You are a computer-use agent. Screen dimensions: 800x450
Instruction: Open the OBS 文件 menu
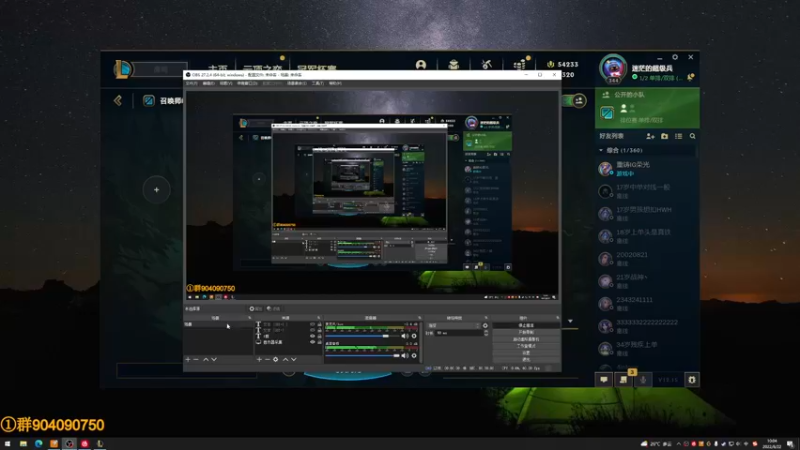[191, 83]
